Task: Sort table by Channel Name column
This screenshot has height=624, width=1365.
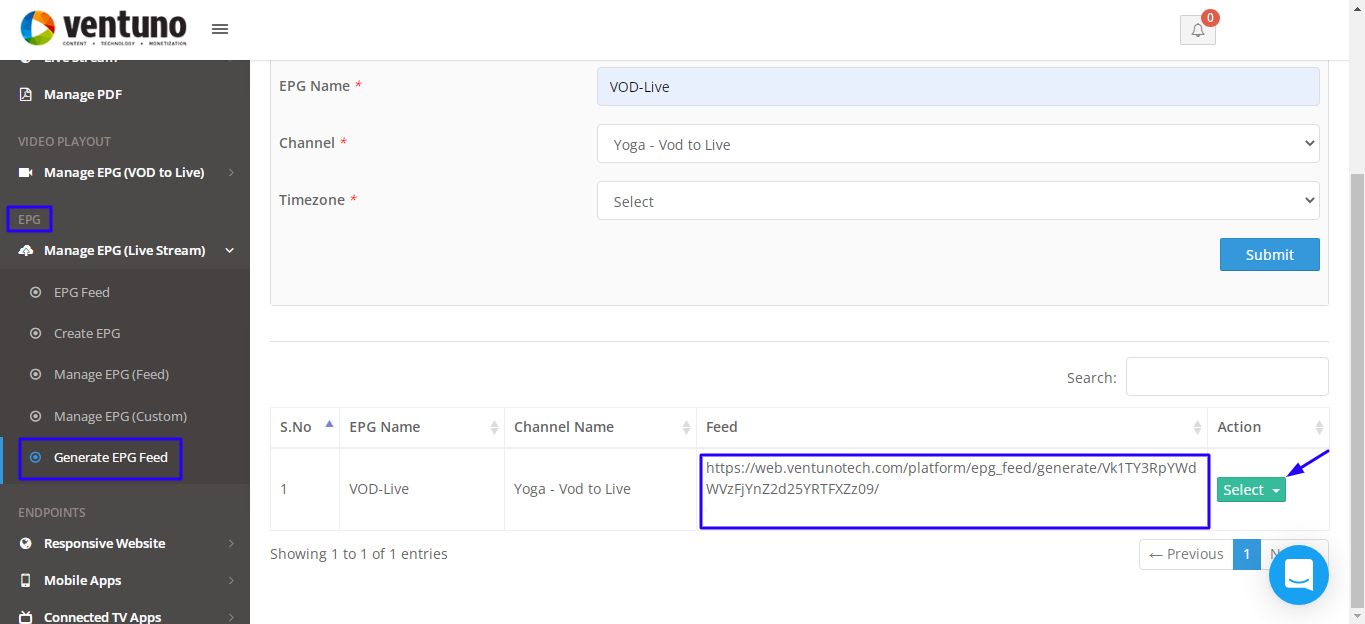Action: click(x=686, y=427)
